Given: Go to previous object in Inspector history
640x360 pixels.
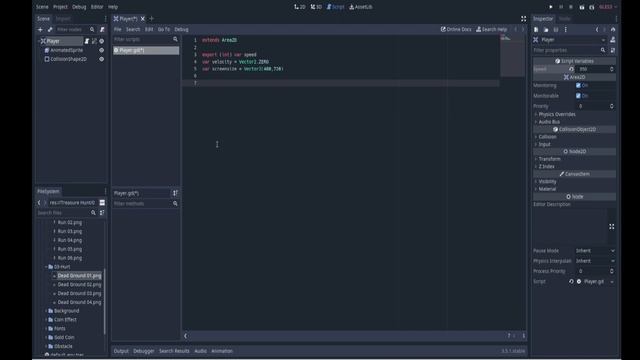Looking at the screenshot, I should 597,30.
